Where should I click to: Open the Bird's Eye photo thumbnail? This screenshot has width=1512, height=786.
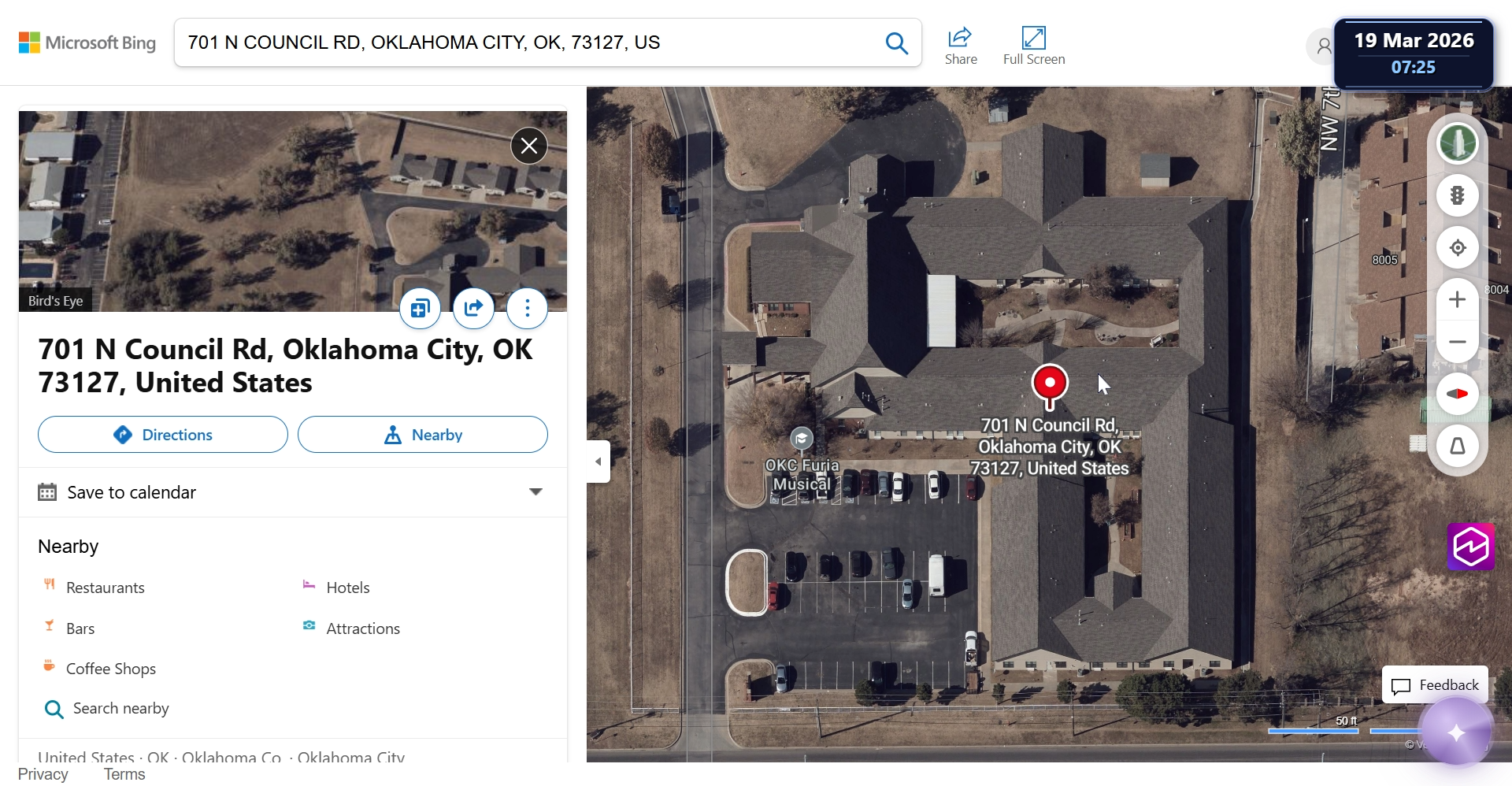(x=293, y=211)
